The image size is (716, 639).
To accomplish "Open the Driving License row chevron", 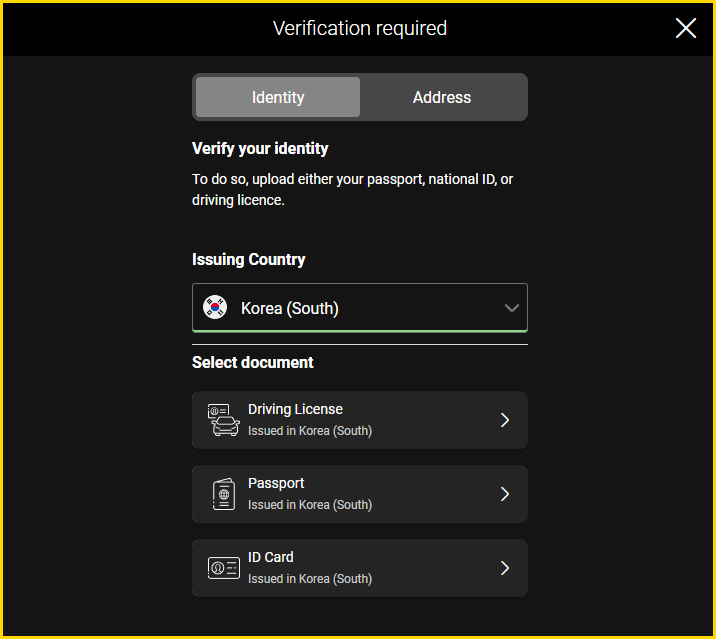I will [505, 420].
